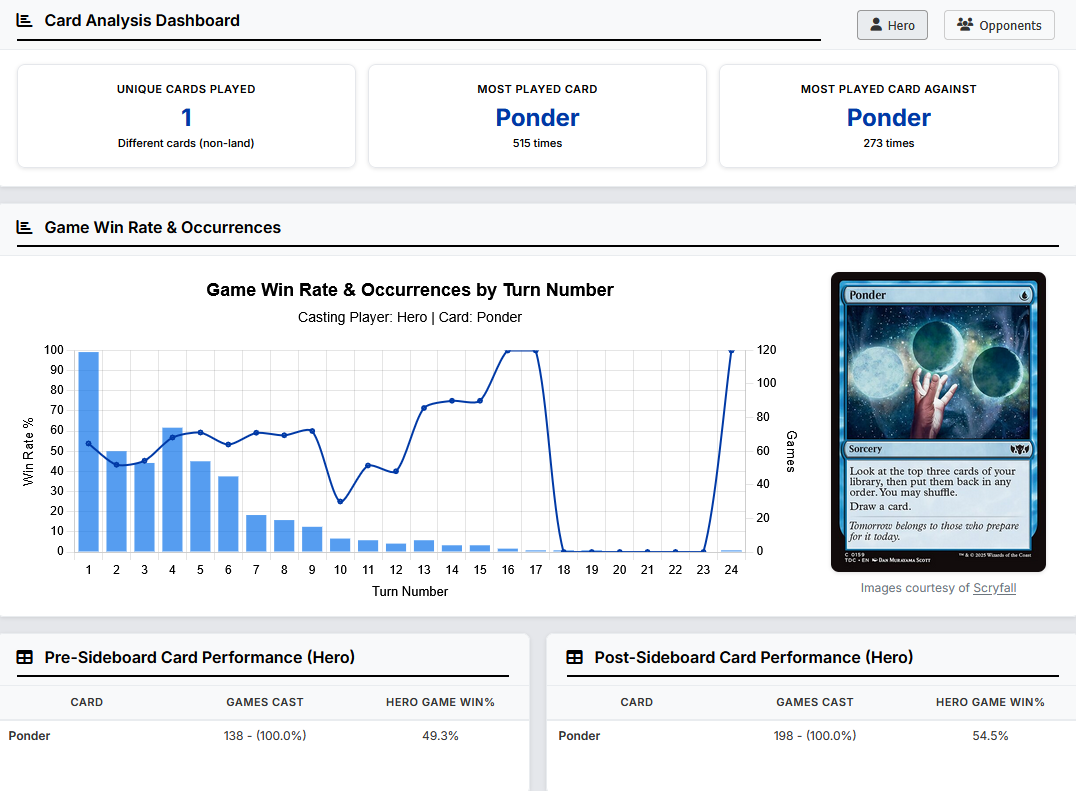Image resolution: width=1076 pixels, height=791 pixels.
Task: Click Ponder in Most Played Card
Action: 537,118
